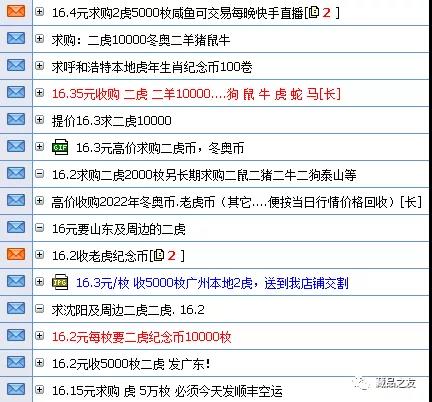This screenshot has width=432, height=402.
Task: Click the GIF attachment icon on 16.3元高价求购二虎币
Action: click(60, 147)
